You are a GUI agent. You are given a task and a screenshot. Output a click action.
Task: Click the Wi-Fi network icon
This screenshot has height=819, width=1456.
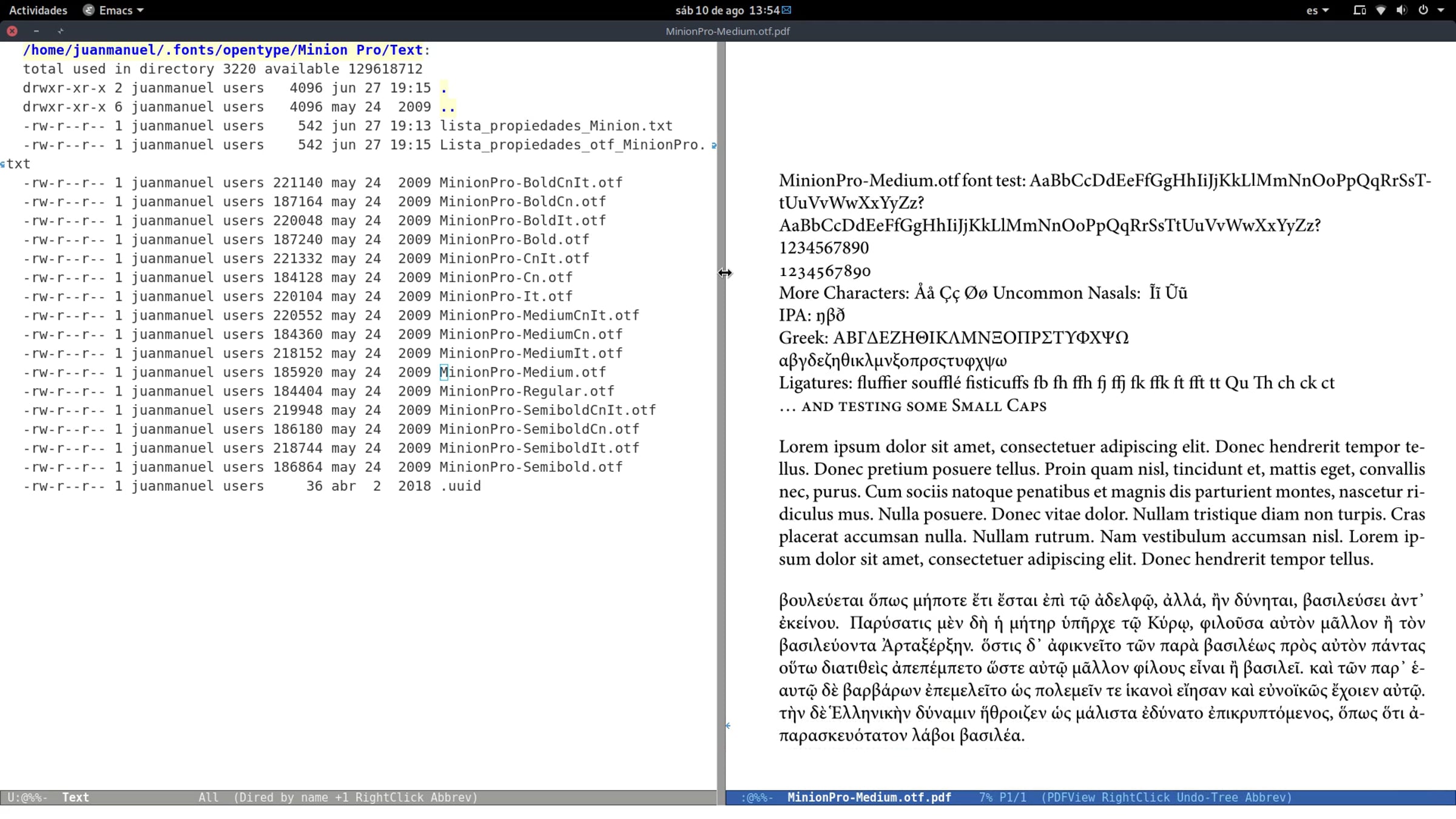(x=1381, y=10)
